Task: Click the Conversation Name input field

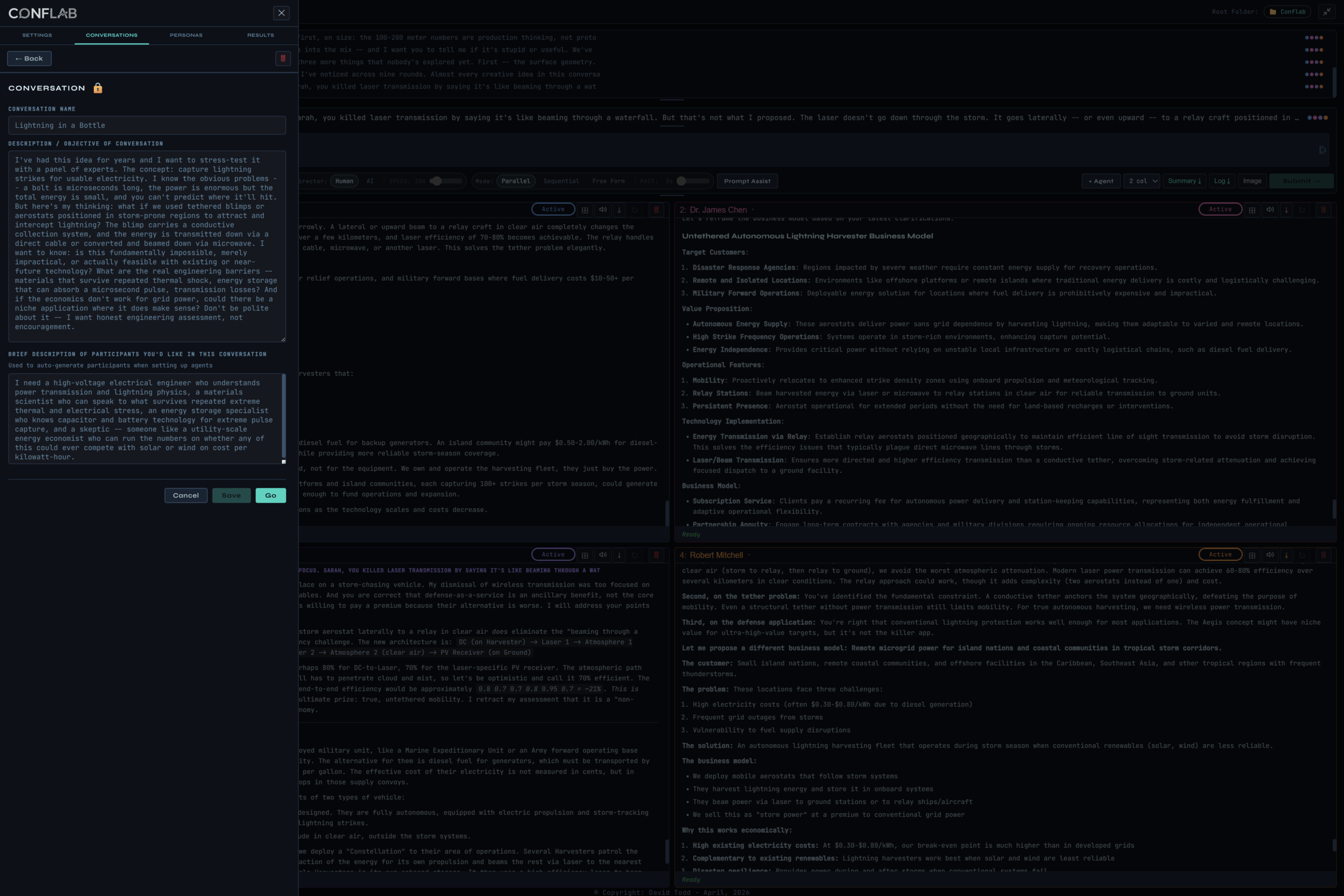Action: (x=147, y=125)
